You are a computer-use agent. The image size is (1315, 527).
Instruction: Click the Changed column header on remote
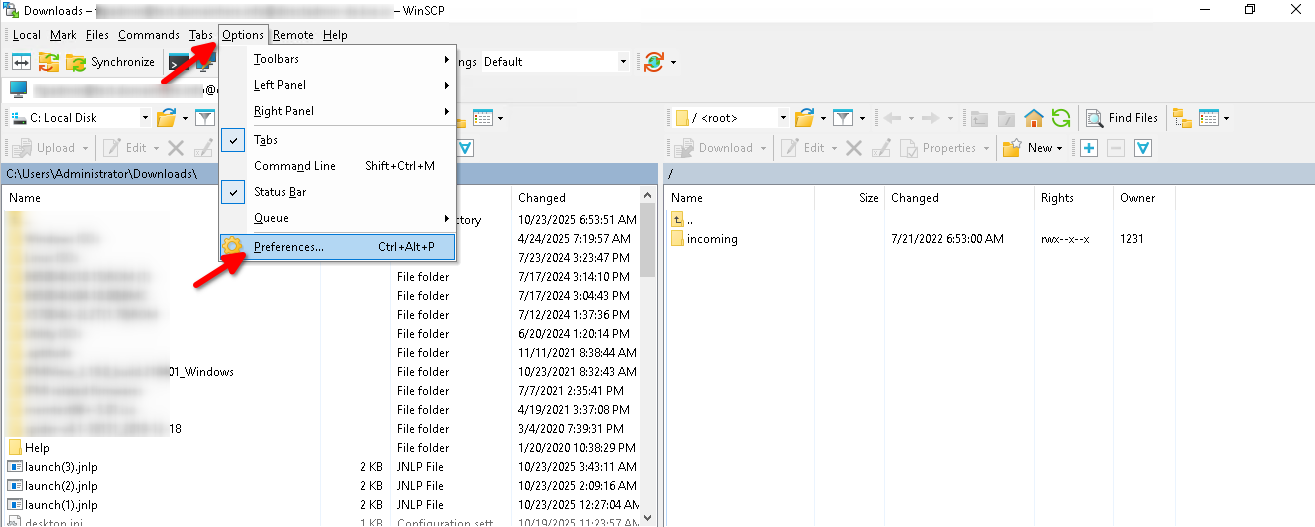(914, 198)
